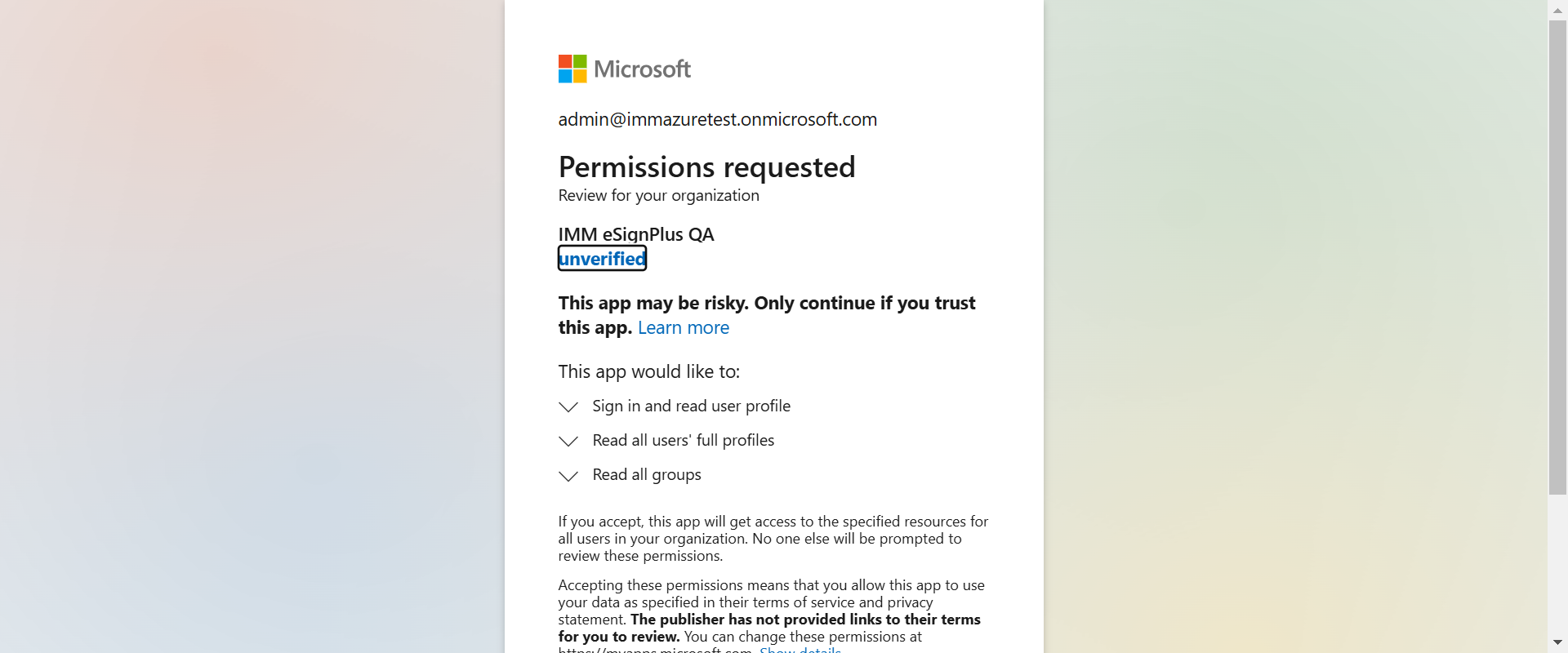The image size is (1568, 653).
Task: Click the Microsoft wordmark text
Action: tap(642, 69)
